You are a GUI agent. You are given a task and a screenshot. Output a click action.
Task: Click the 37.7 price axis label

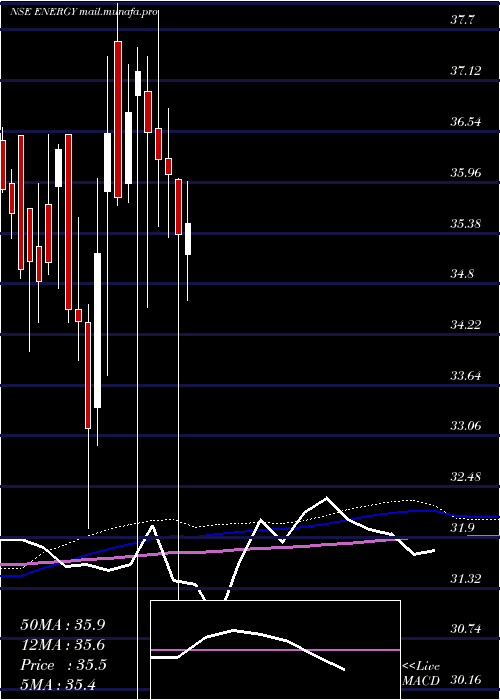pos(463,20)
